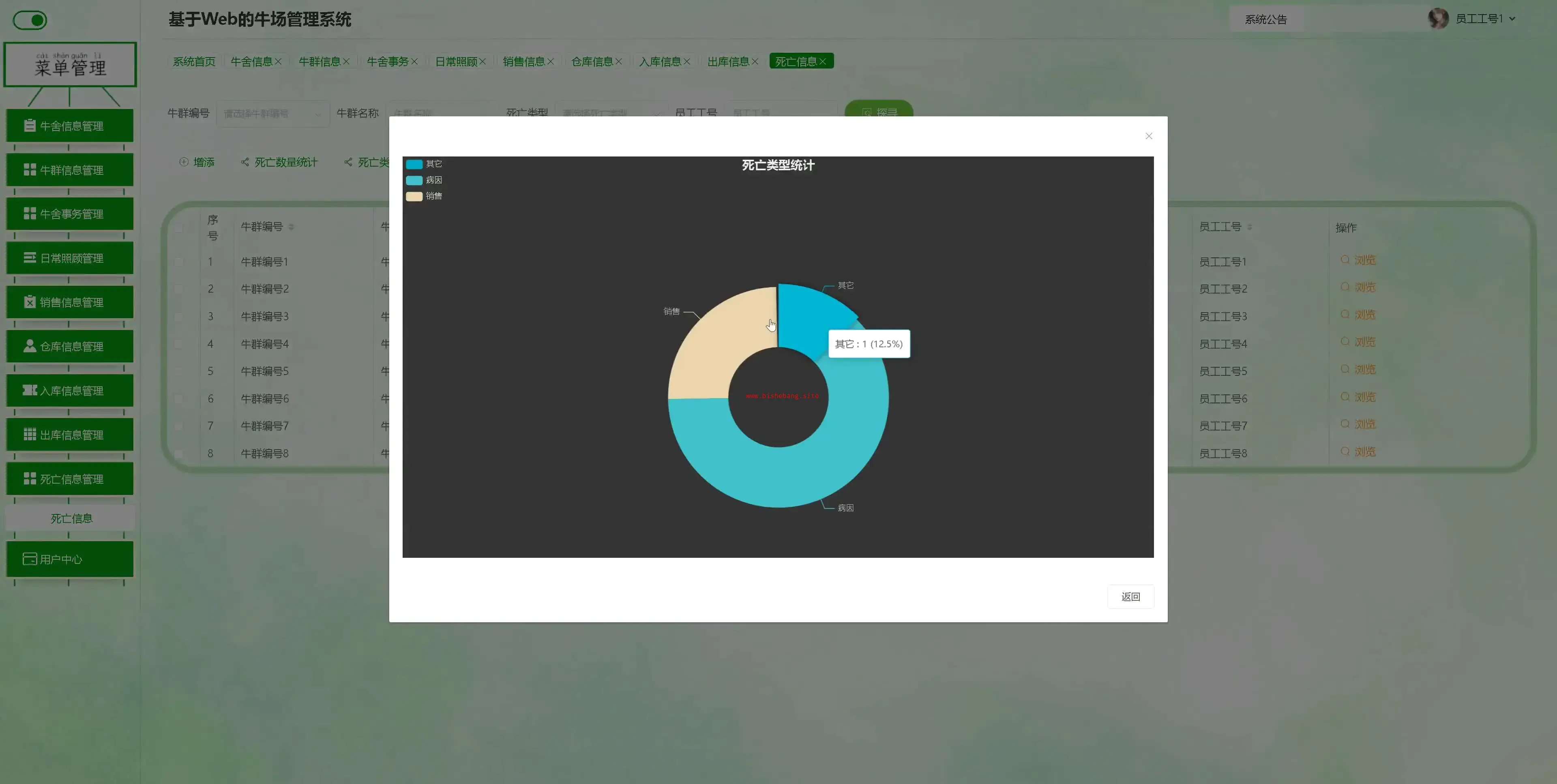This screenshot has height=784, width=1557.
Task: Toggle the sidebar collapse switch
Action: click(x=30, y=21)
